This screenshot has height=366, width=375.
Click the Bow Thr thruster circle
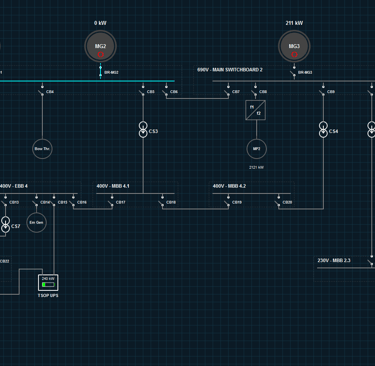click(42, 149)
